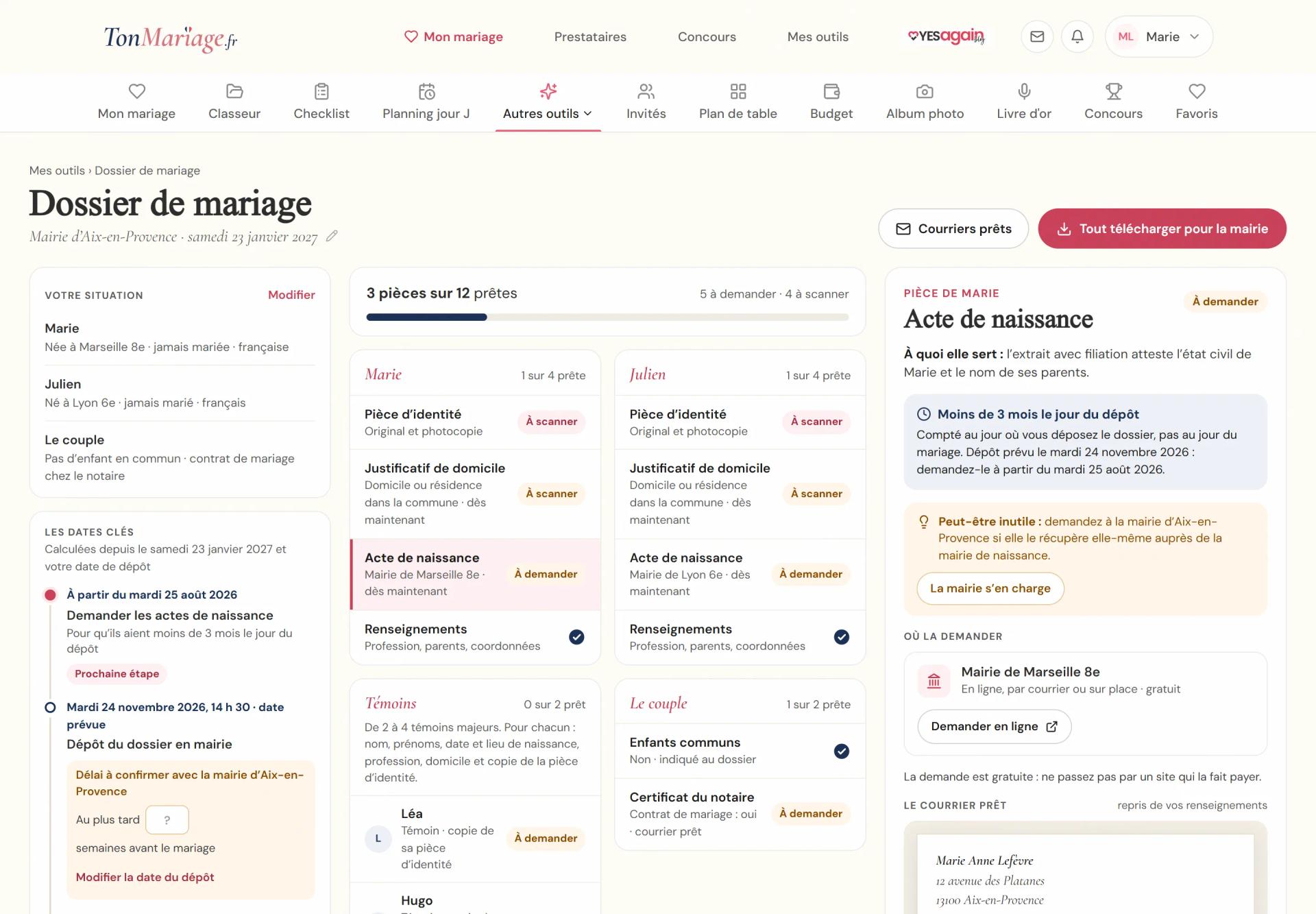1316x914 pixels.
Task: Select Concours in top menu
Action: [707, 36]
